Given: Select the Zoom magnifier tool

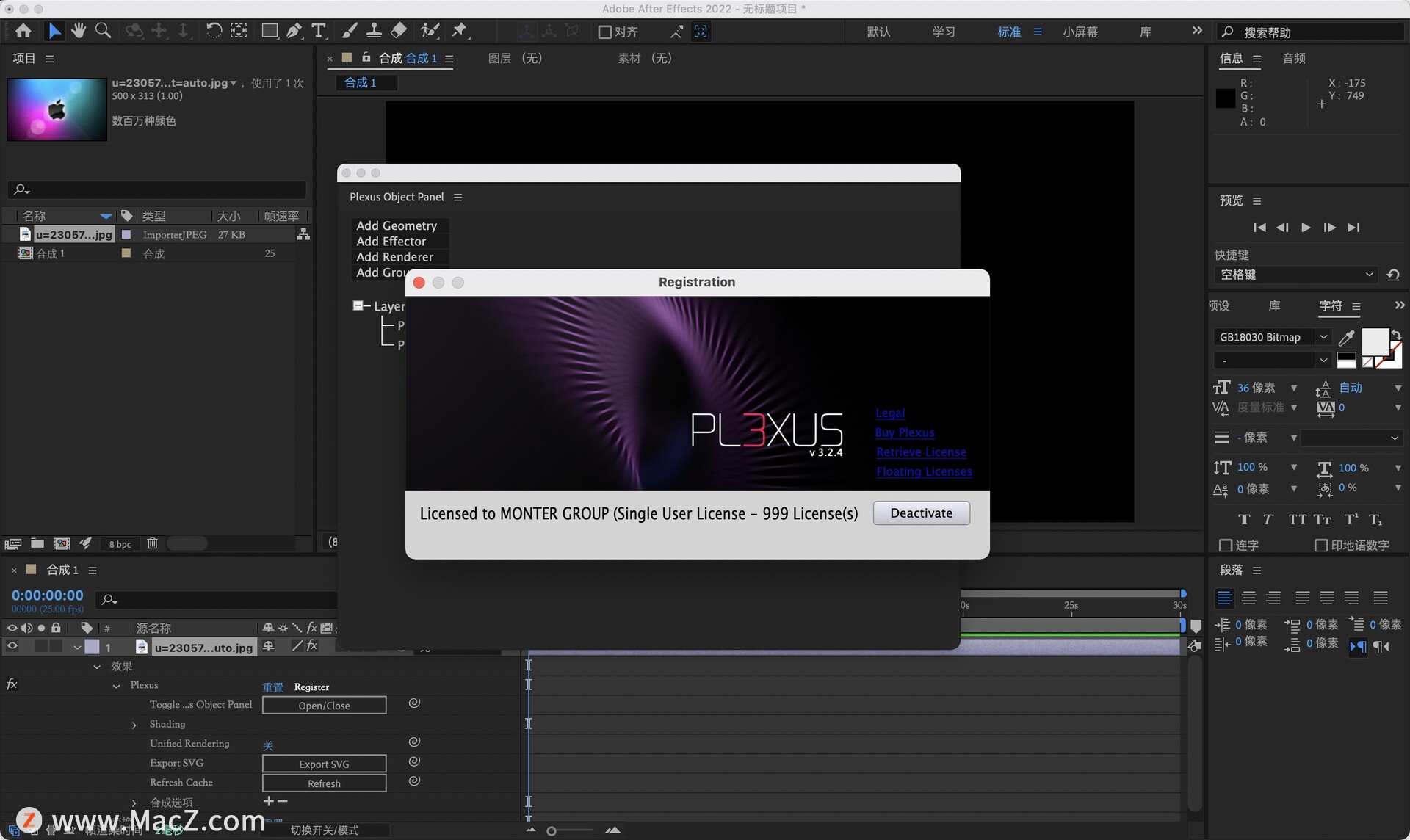Looking at the screenshot, I should 104,31.
